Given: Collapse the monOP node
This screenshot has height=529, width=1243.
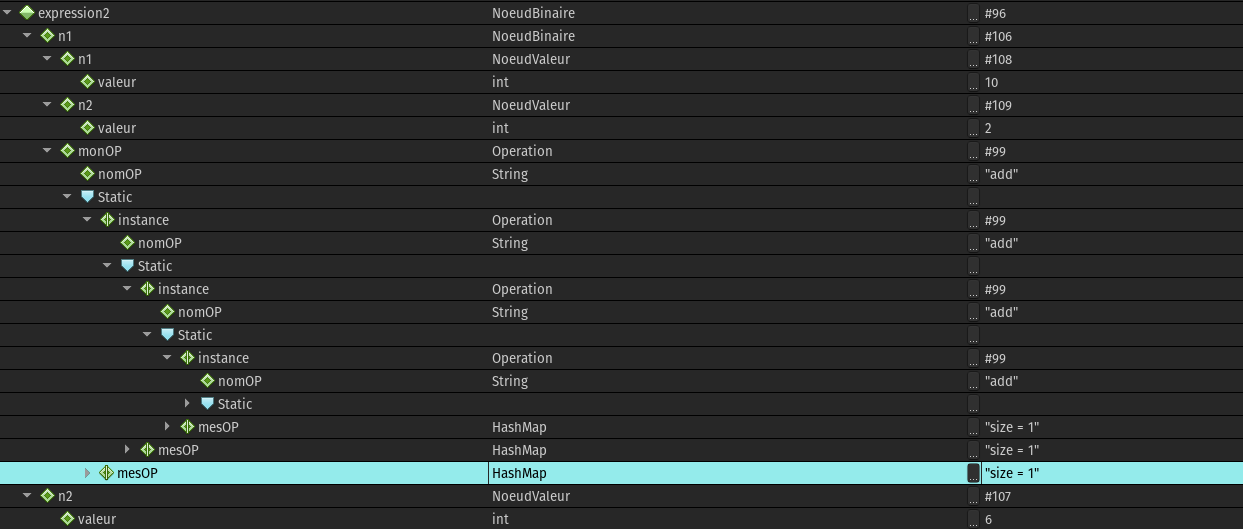Looking at the screenshot, I should [x=47, y=151].
